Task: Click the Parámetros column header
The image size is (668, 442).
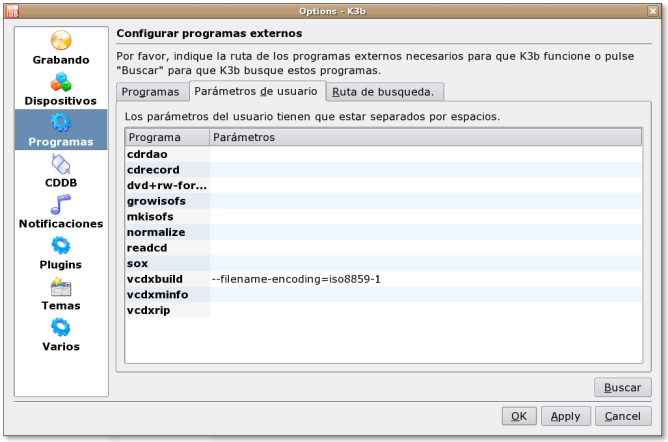Action: 426,137
